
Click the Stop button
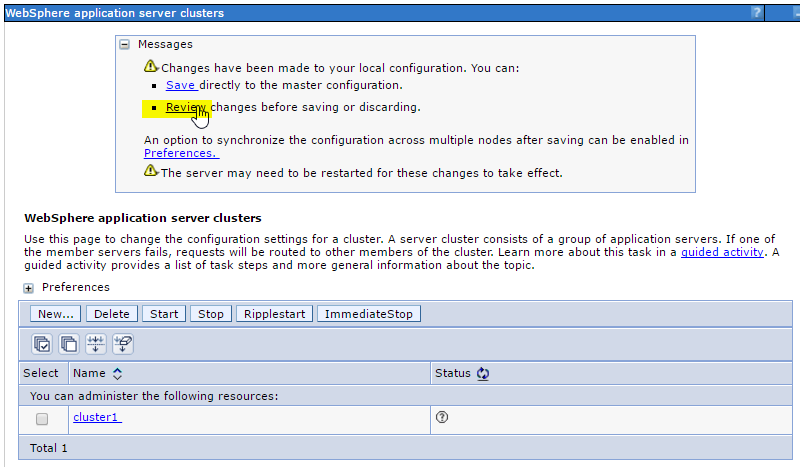coord(211,314)
